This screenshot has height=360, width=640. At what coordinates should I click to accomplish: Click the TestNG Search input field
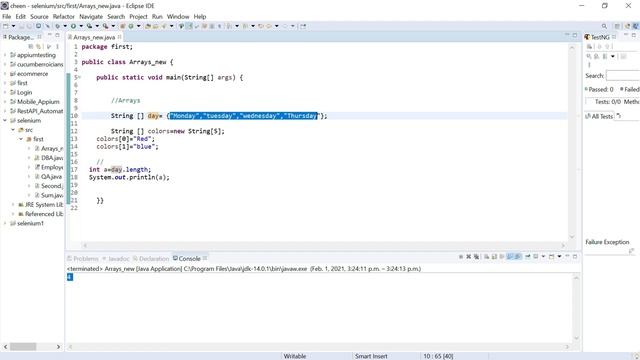point(623,76)
